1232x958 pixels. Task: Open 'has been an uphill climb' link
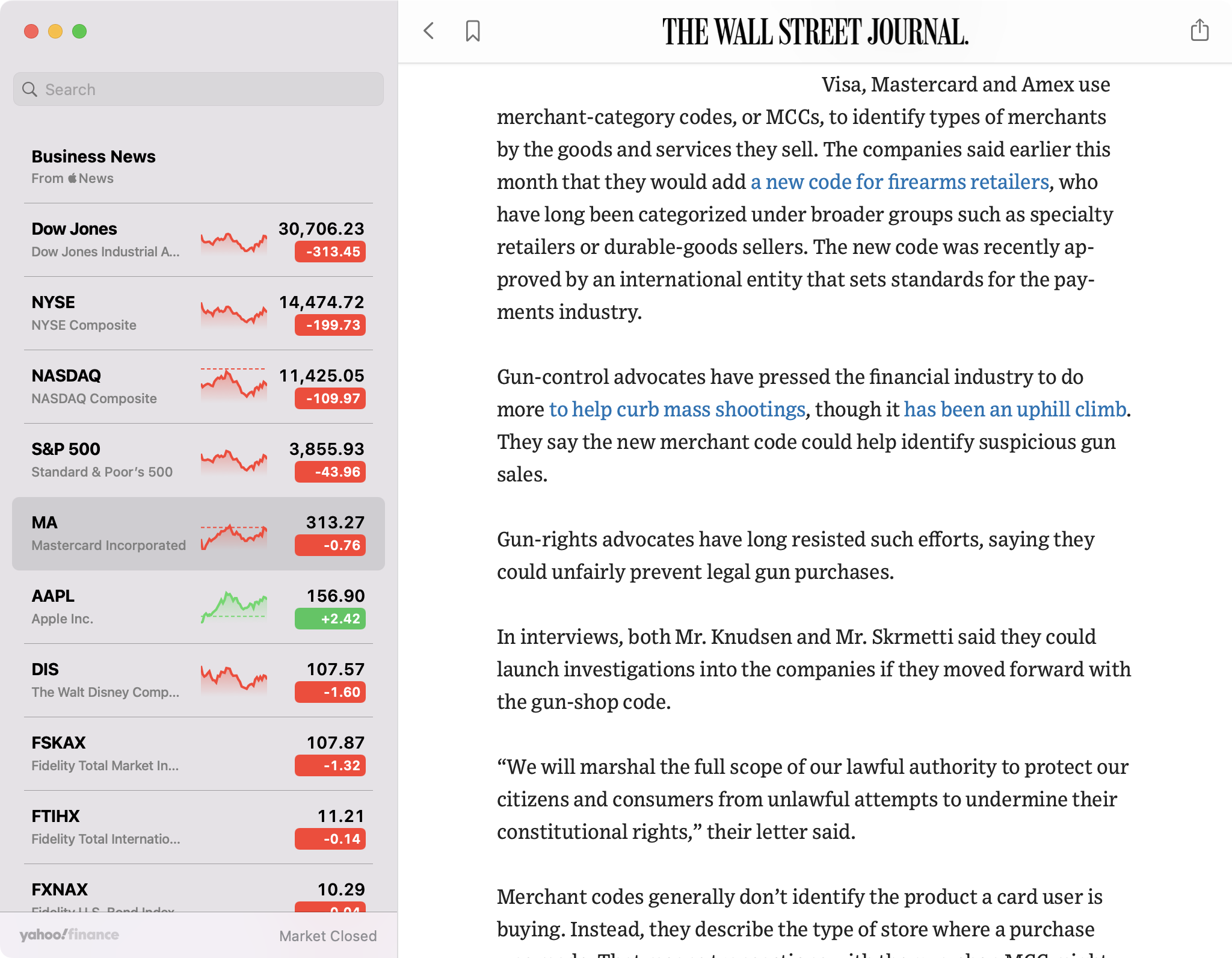[1015, 409]
